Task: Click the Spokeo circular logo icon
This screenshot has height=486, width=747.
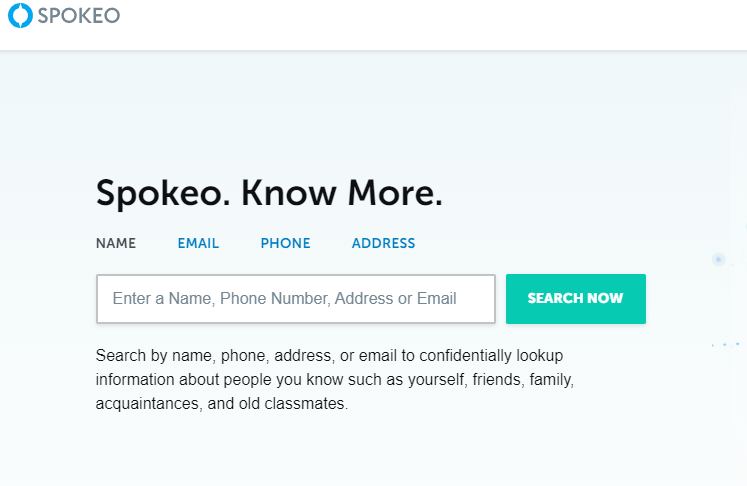Action: (x=20, y=16)
